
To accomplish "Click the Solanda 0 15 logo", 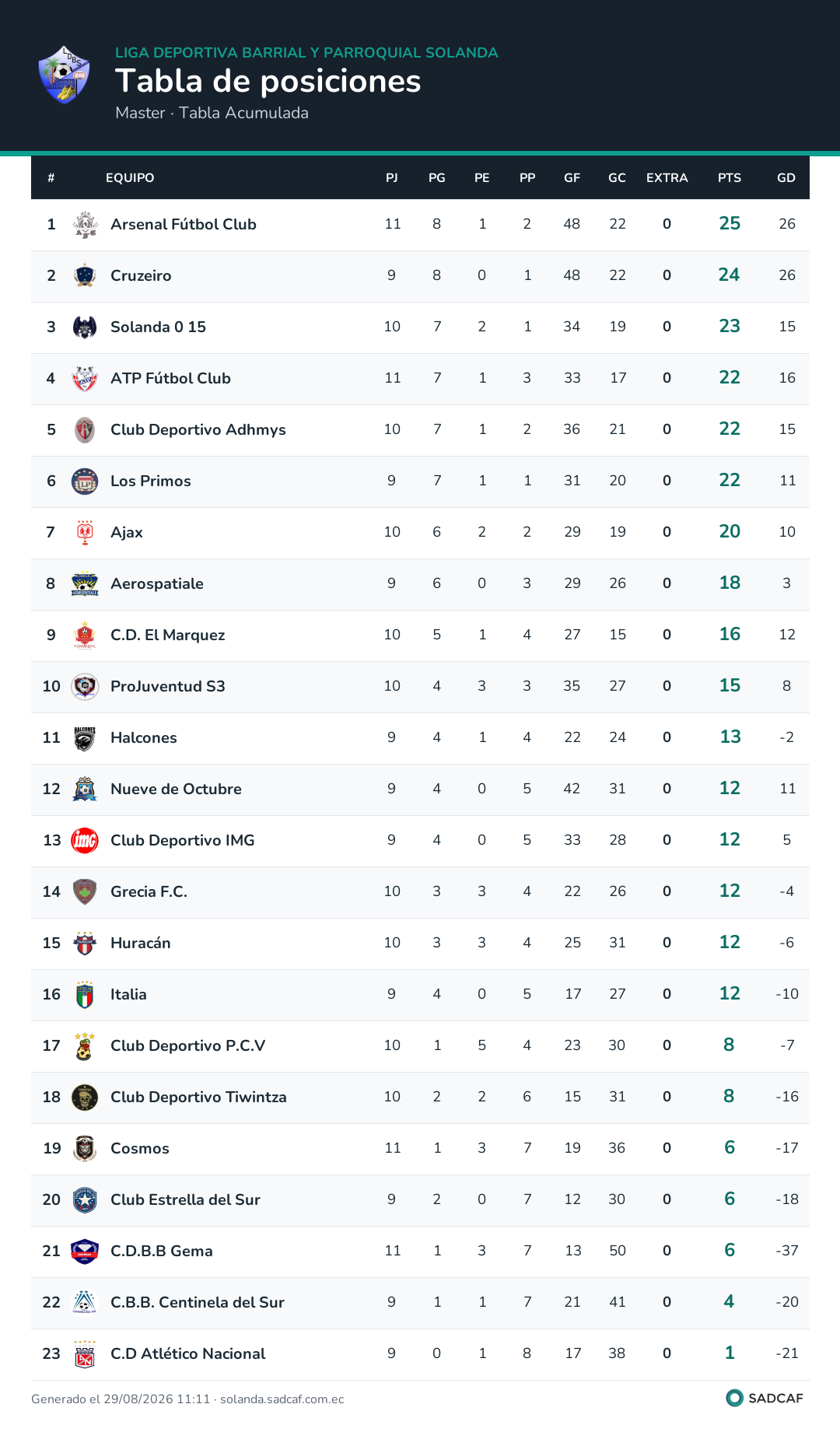I will (x=85, y=327).
